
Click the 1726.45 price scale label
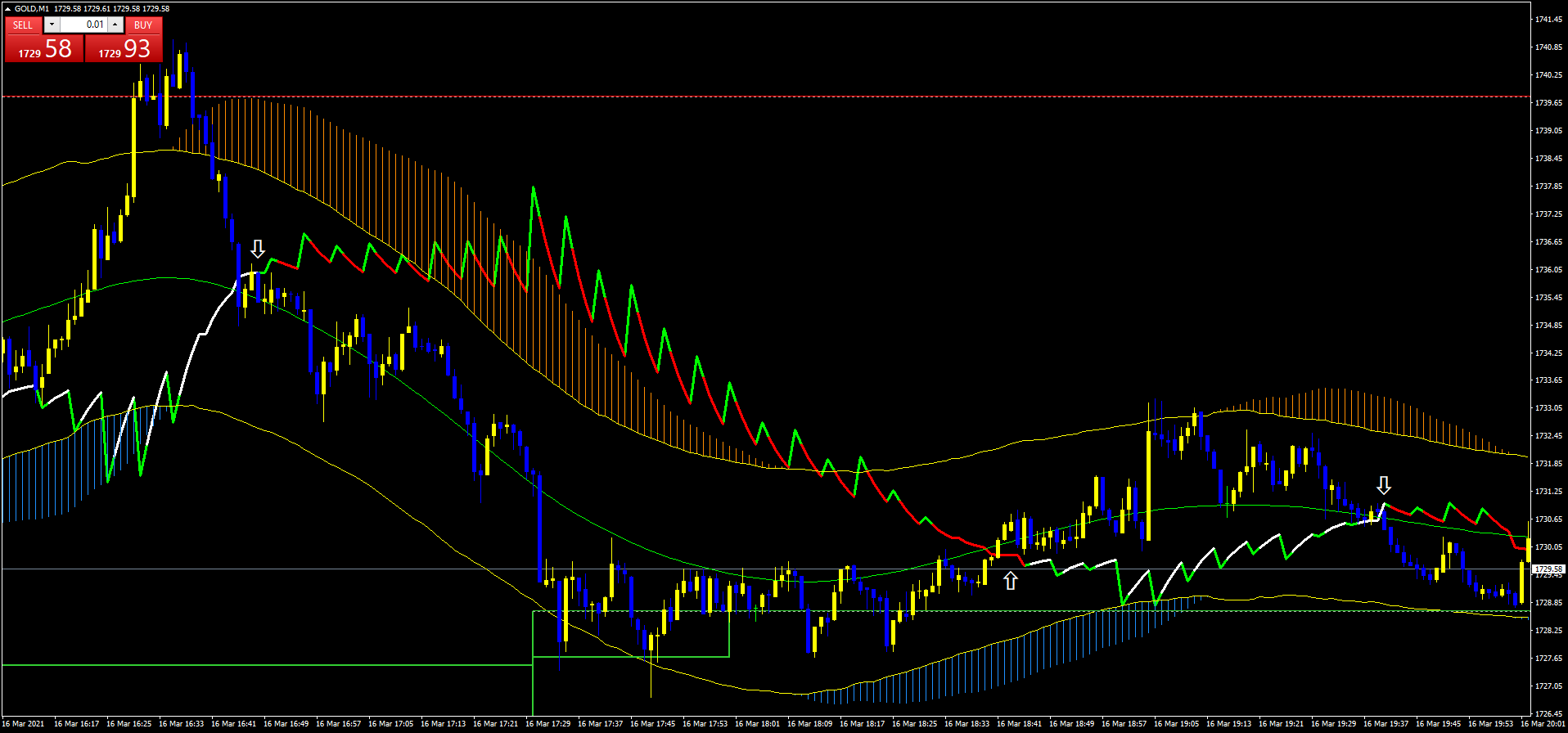pos(1548,713)
